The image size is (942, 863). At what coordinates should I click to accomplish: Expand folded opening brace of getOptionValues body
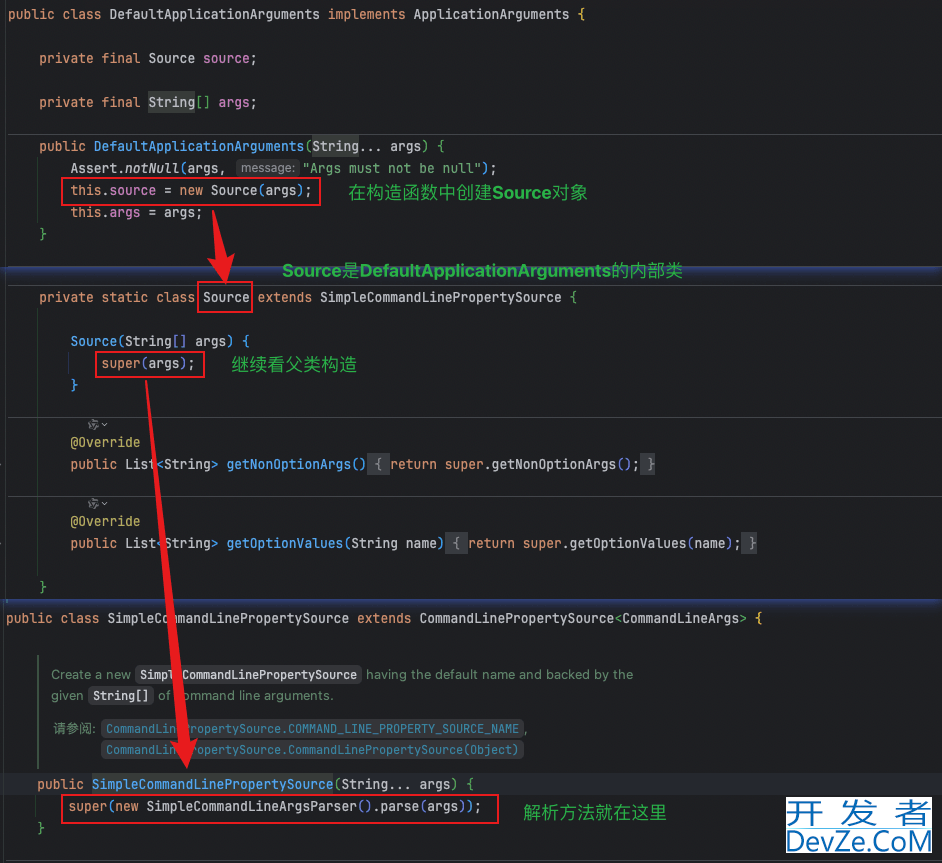[x=457, y=544]
